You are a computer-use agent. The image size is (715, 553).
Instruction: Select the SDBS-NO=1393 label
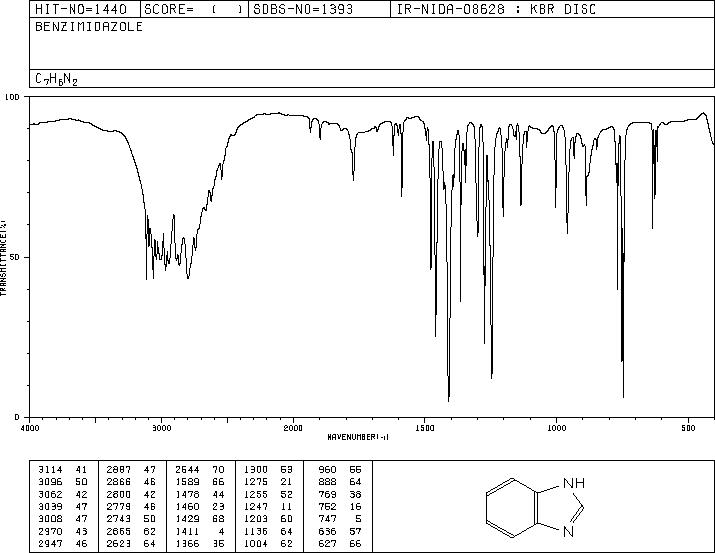click(303, 9)
